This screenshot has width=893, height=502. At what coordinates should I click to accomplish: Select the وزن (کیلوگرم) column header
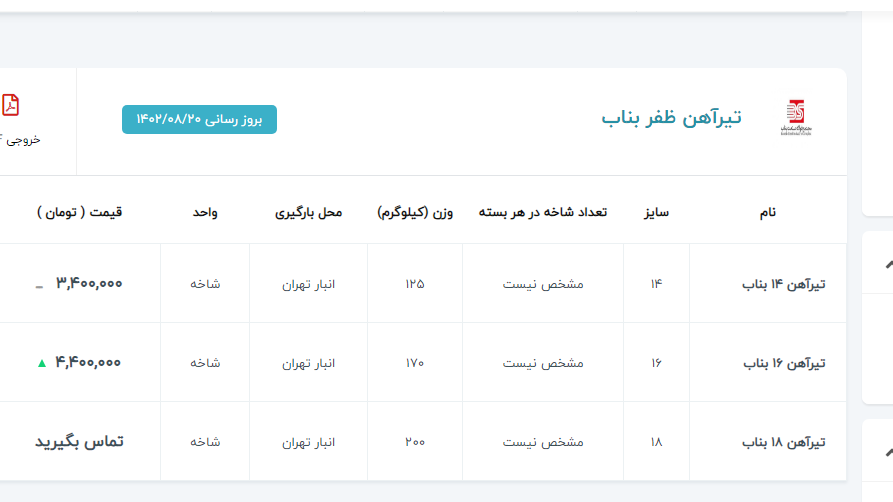pyautogui.click(x=414, y=212)
